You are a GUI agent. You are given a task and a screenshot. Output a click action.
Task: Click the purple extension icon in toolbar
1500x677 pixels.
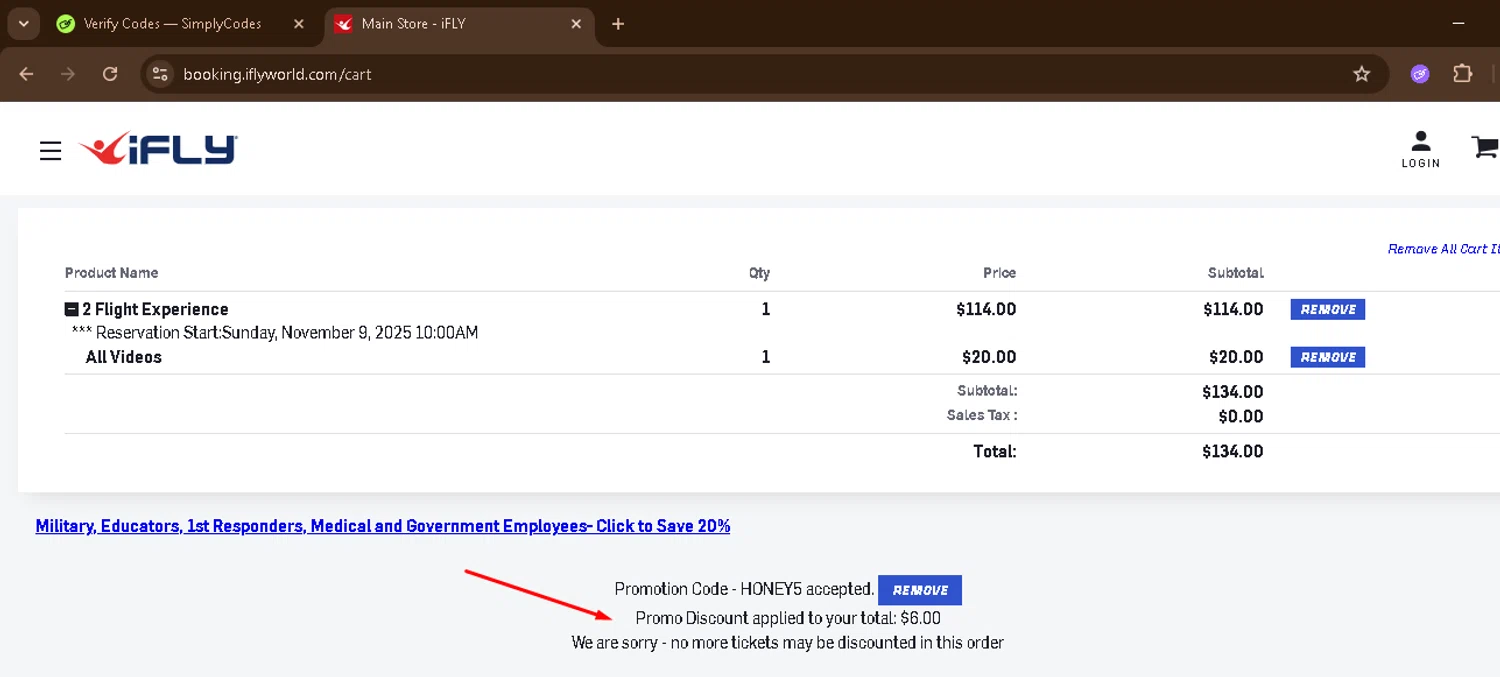[x=1420, y=74]
